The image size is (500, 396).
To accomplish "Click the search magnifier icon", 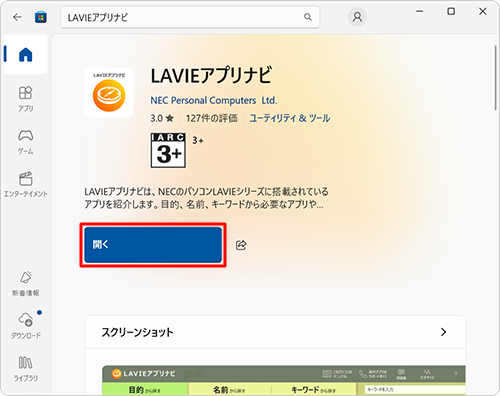I will (308, 17).
